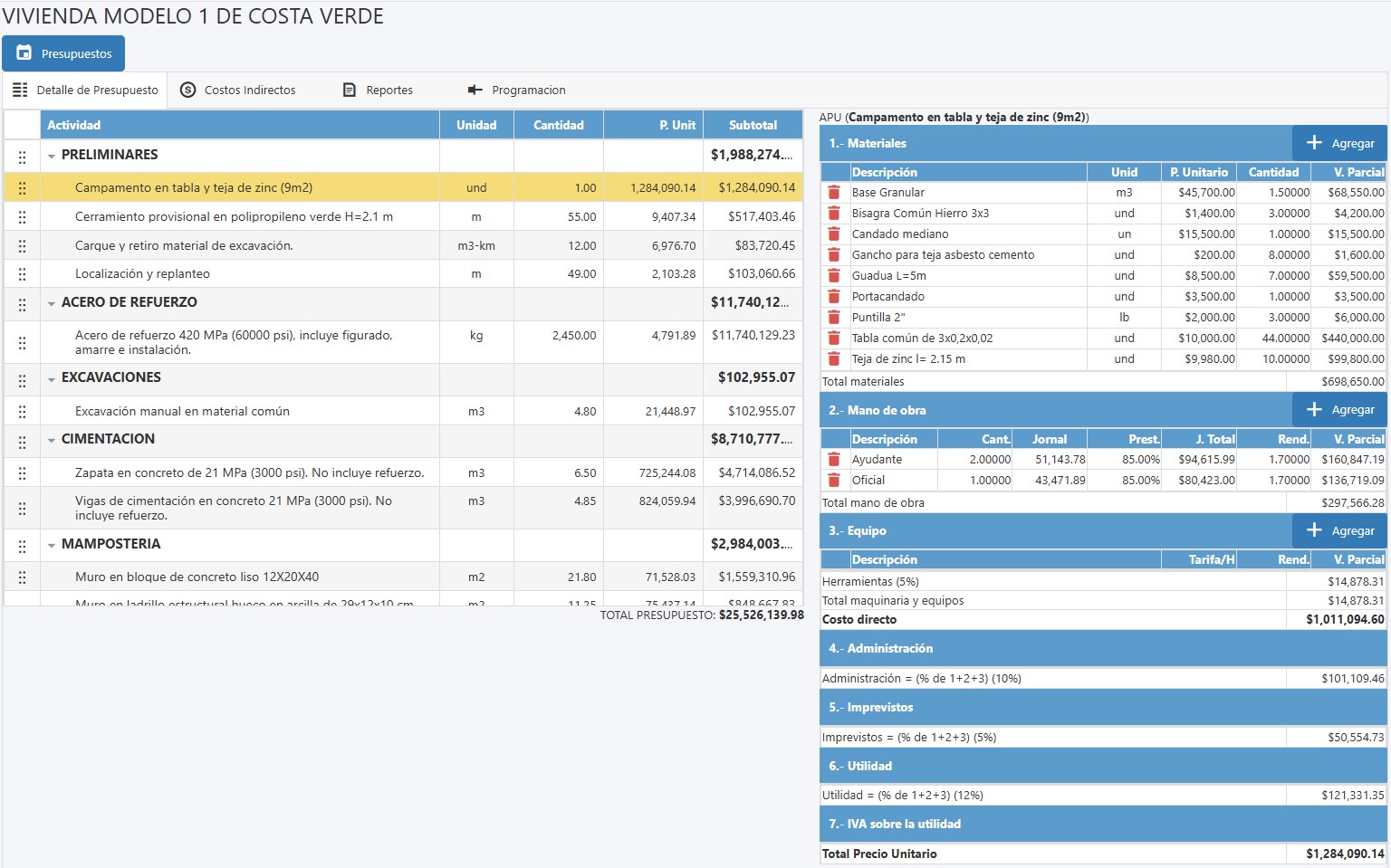Click the Presupuestos button
This screenshot has height=868, width=1391.
[x=63, y=53]
